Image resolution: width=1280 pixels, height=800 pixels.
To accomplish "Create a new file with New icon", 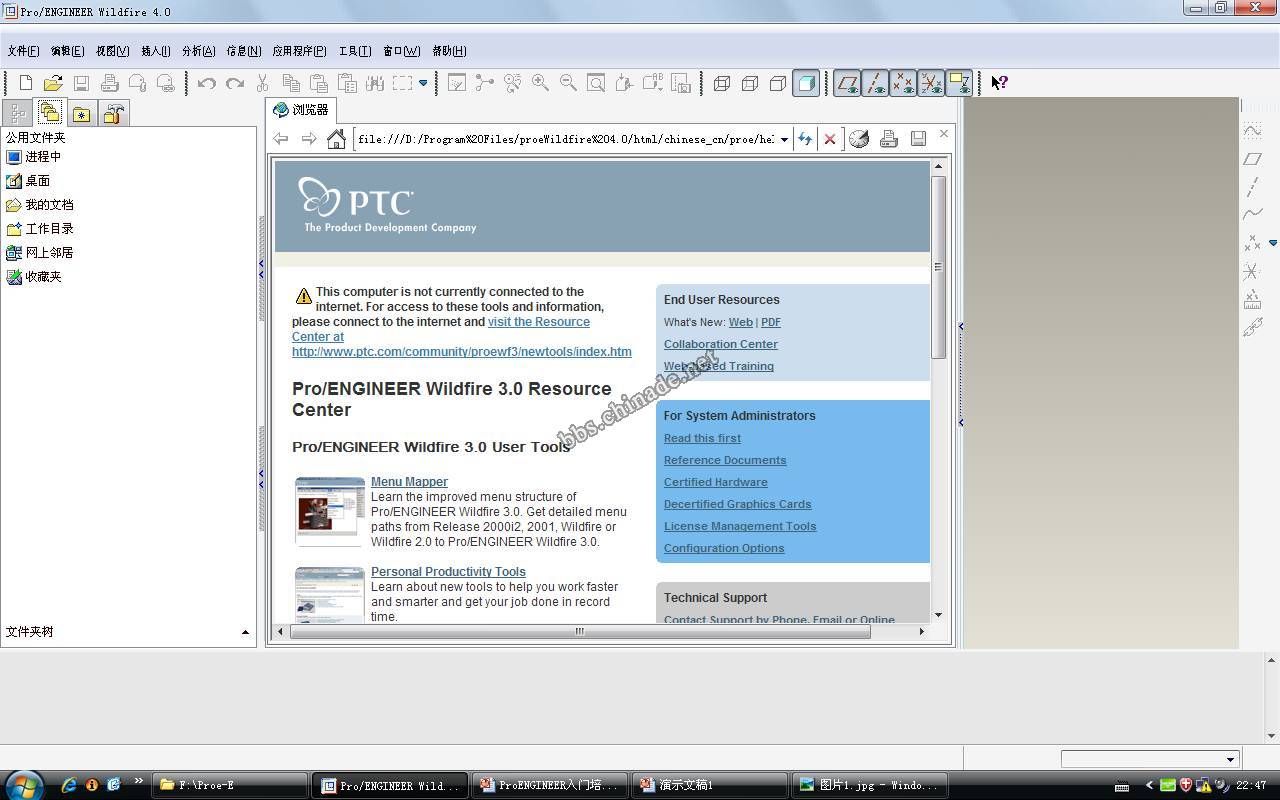I will coord(26,83).
